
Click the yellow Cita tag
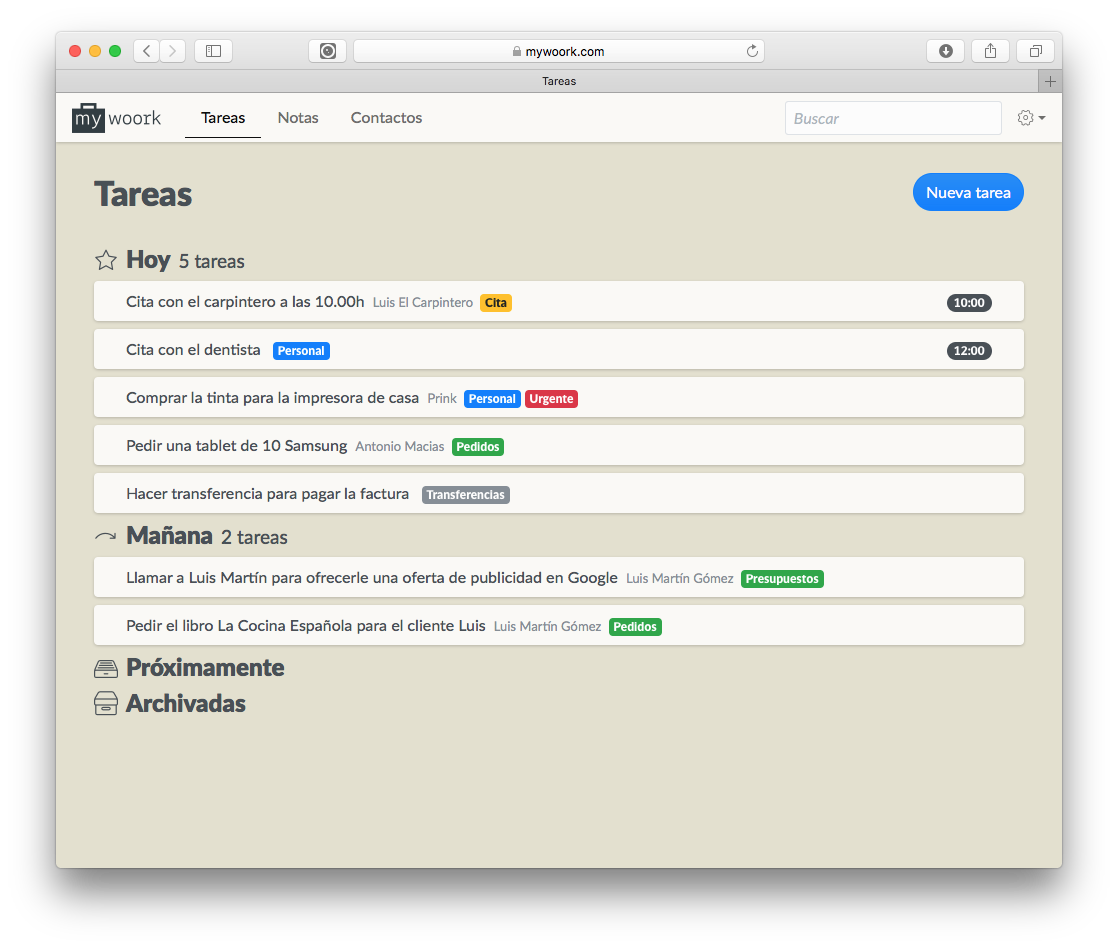point(496,303)
